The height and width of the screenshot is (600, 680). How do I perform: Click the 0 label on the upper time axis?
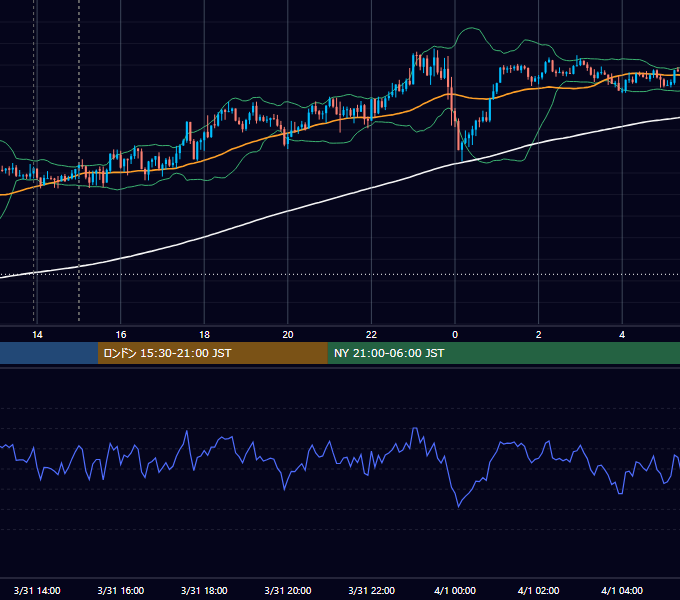coord(455,335)
